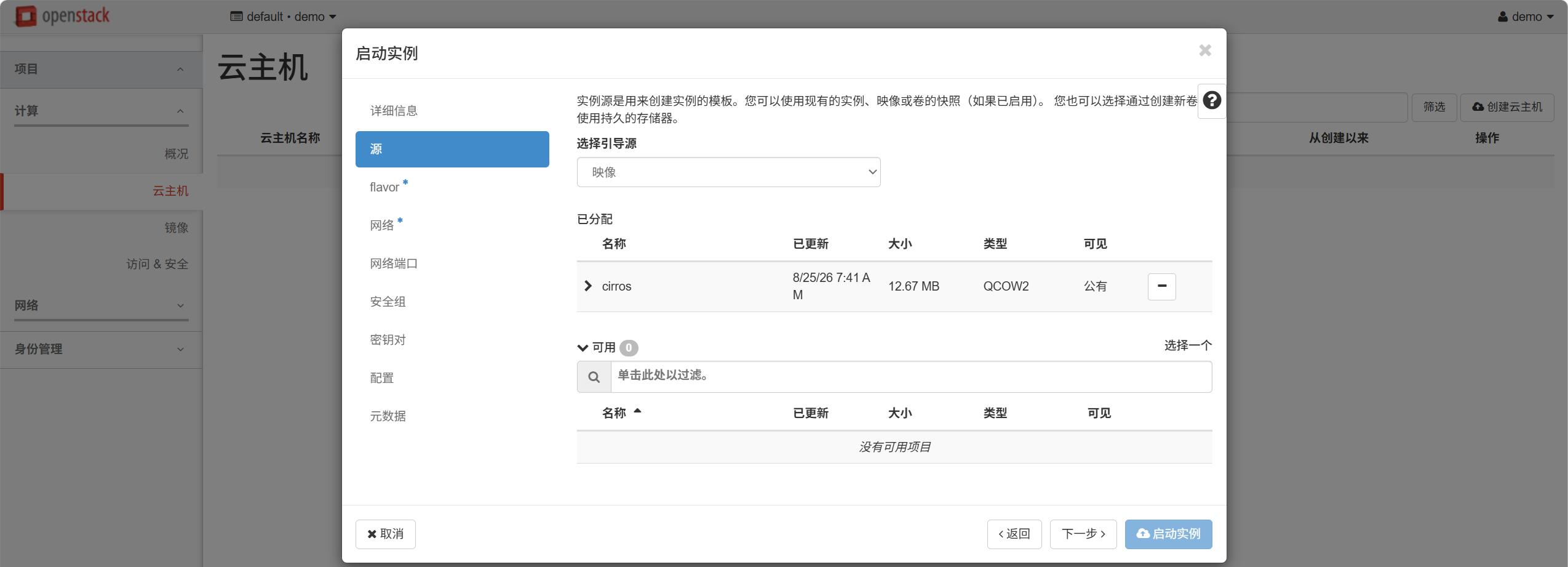Switch to the 密钥对 step
This screenshot has height=567, width=1568.
pos(452,340)
